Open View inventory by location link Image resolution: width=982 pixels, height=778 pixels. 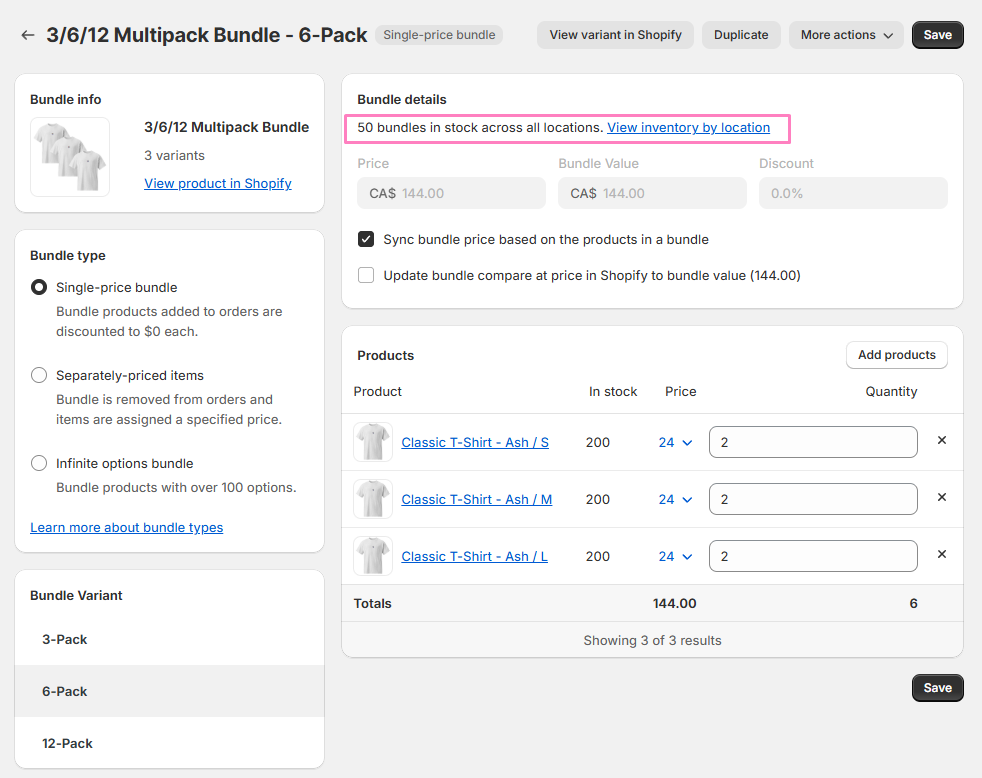(x=688, y=128)
